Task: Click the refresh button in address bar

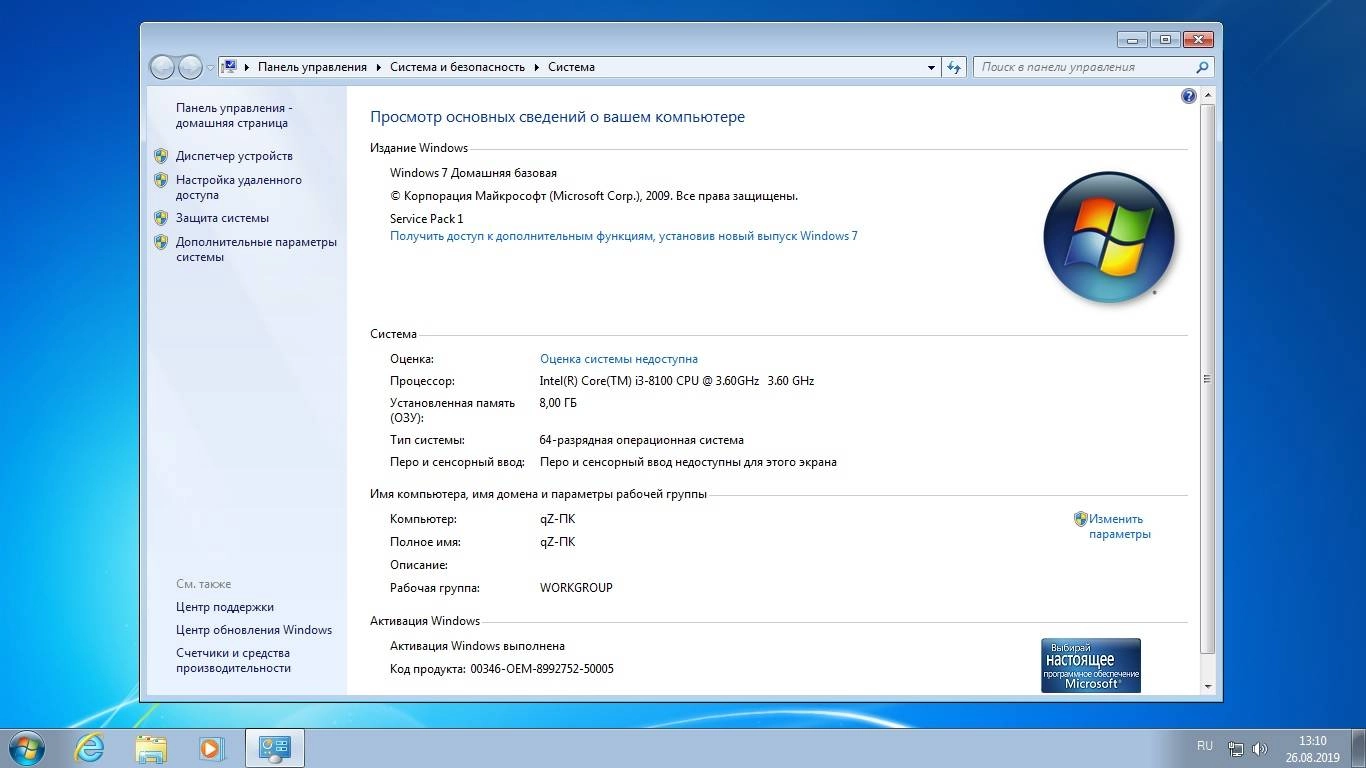Action: (x=954, y=67)
